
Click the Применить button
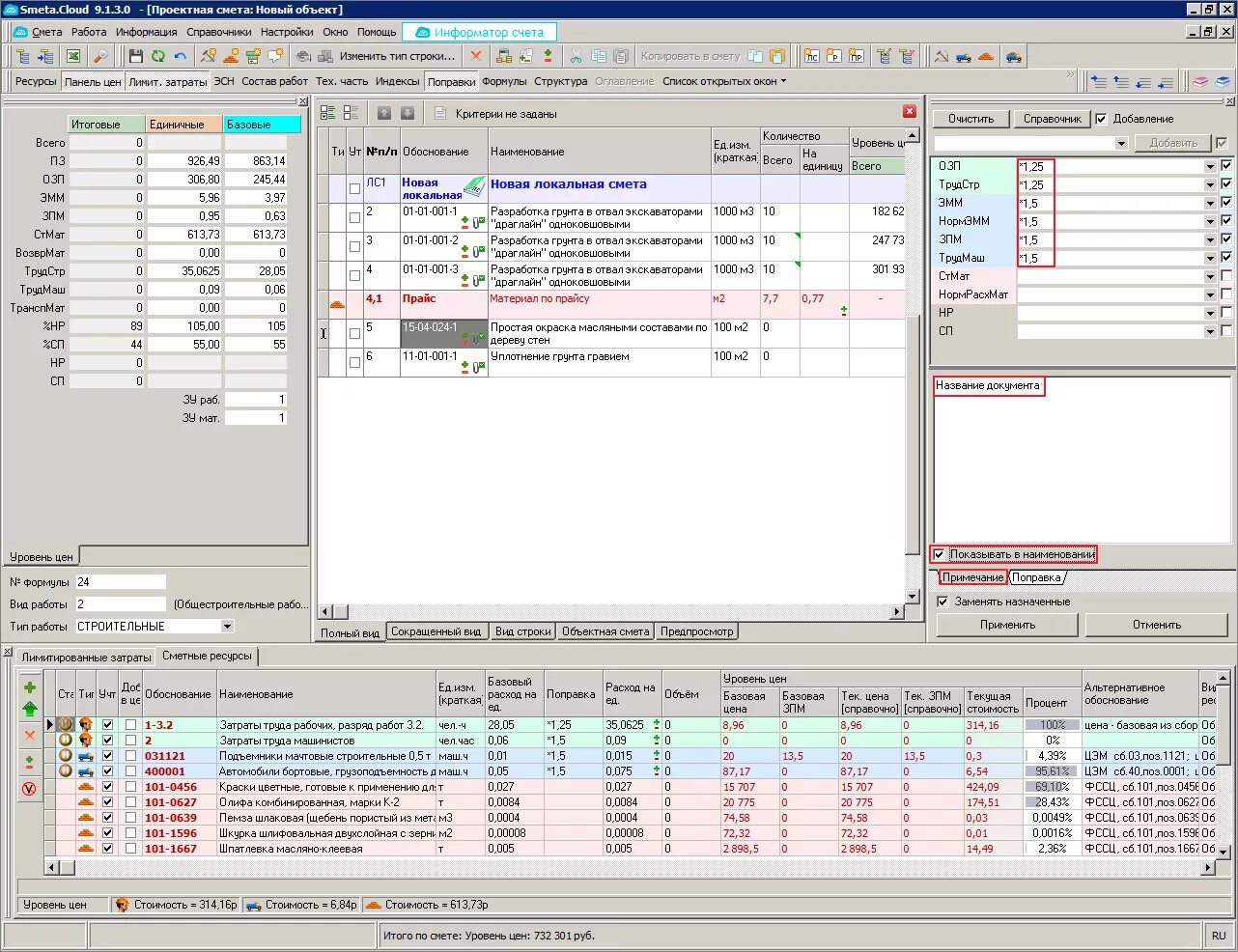pos(1007,625)
